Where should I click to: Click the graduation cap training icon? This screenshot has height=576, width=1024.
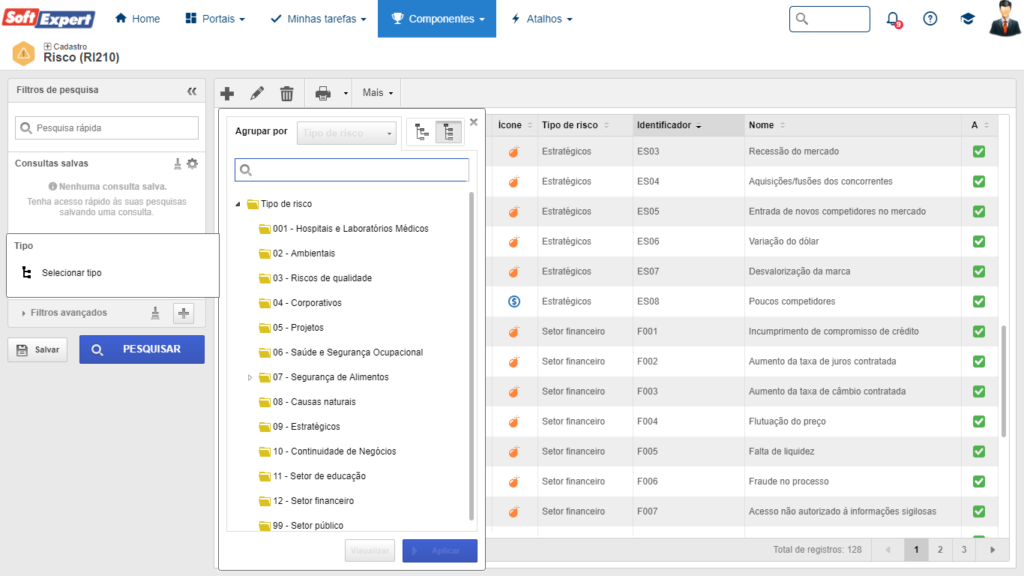(x=967, y=19)
